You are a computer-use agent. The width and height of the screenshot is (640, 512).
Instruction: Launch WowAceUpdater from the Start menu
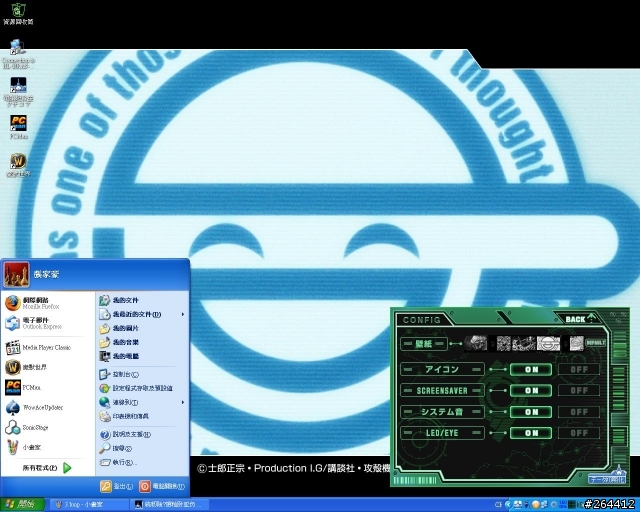click(x=48, y=407)
